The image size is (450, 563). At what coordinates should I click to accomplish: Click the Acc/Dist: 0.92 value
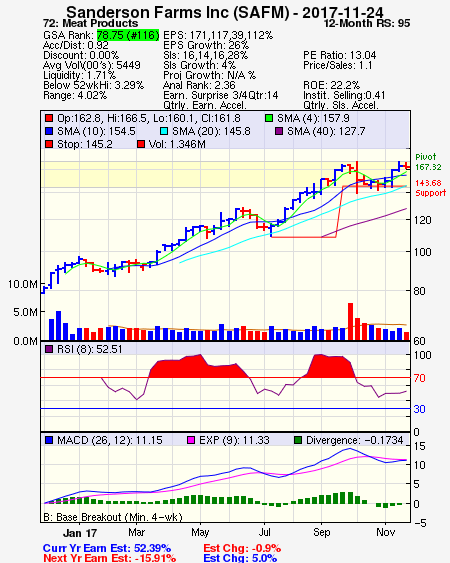point(76,45)
